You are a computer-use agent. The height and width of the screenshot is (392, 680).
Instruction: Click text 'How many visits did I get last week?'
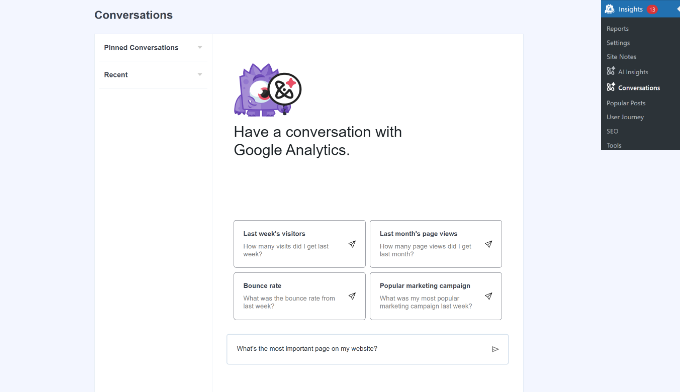(286, 250)
